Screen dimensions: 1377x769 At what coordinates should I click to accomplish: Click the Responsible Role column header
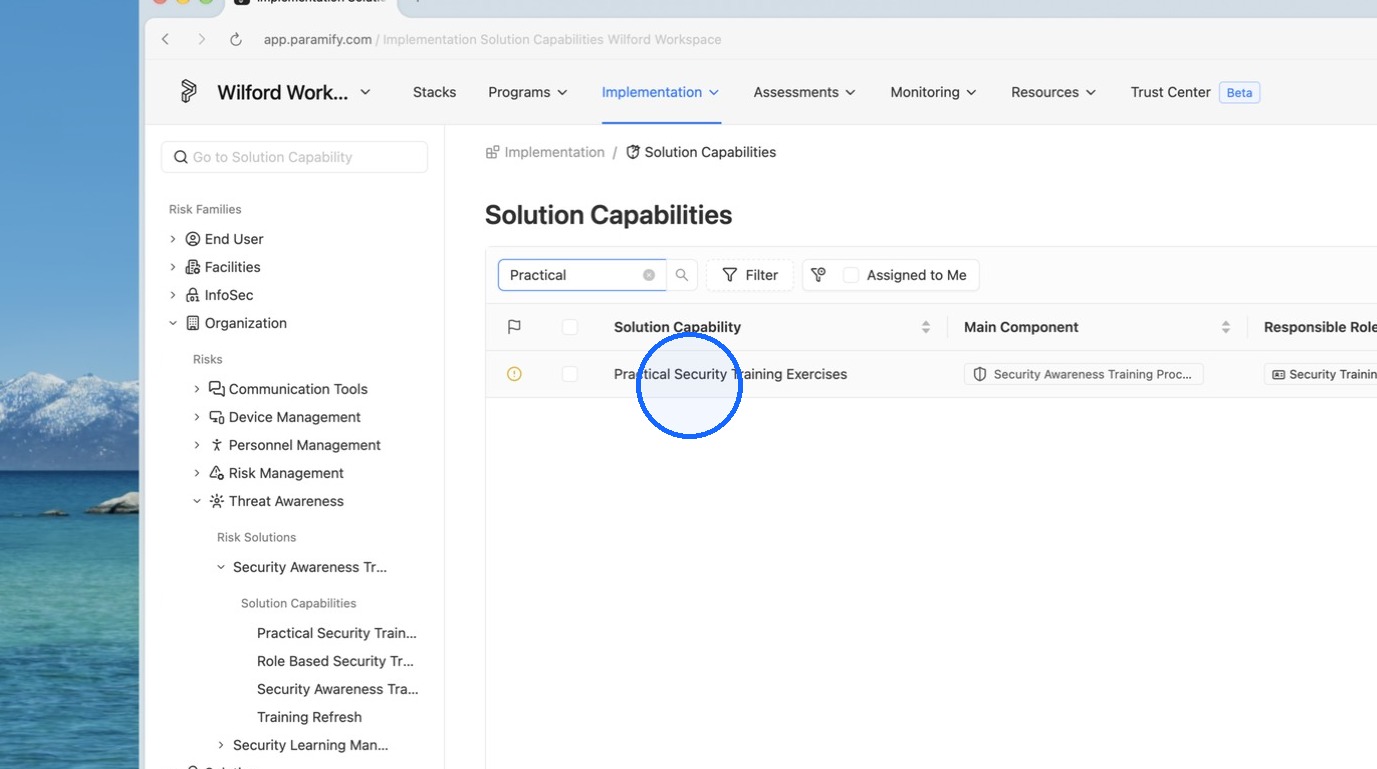coord(1320,327)
